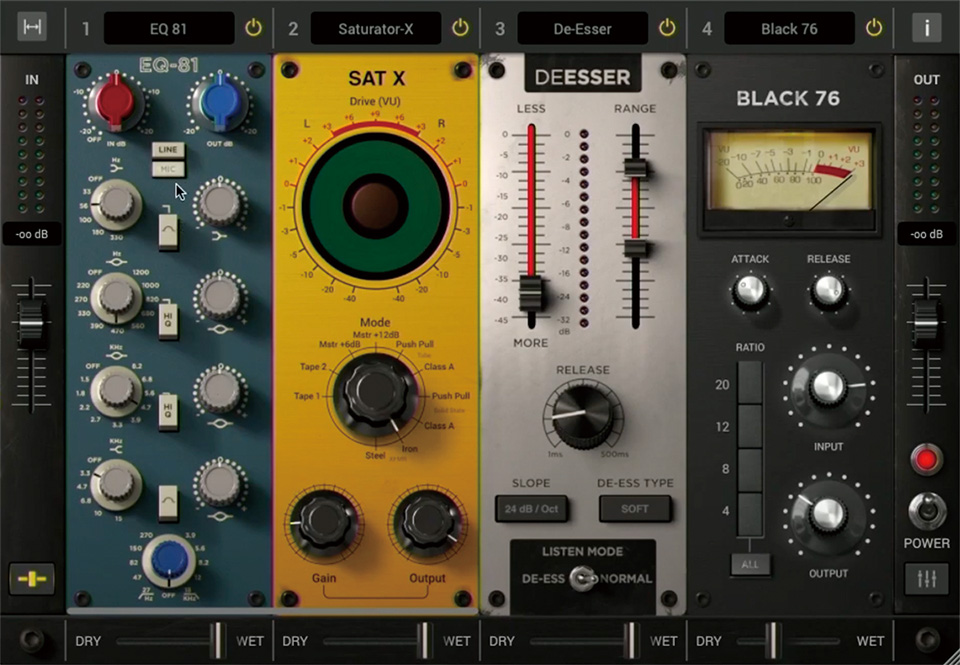
Task: Select ratio 20 on Black 76
Action: tap(749, 383)
